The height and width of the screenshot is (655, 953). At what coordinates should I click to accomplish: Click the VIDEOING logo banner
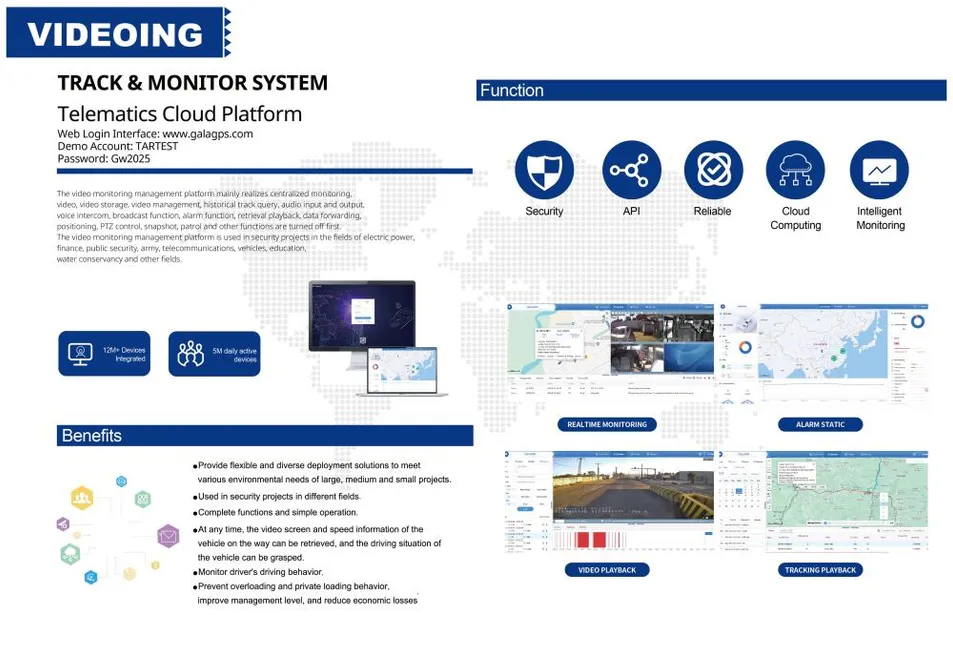point(119,33)
